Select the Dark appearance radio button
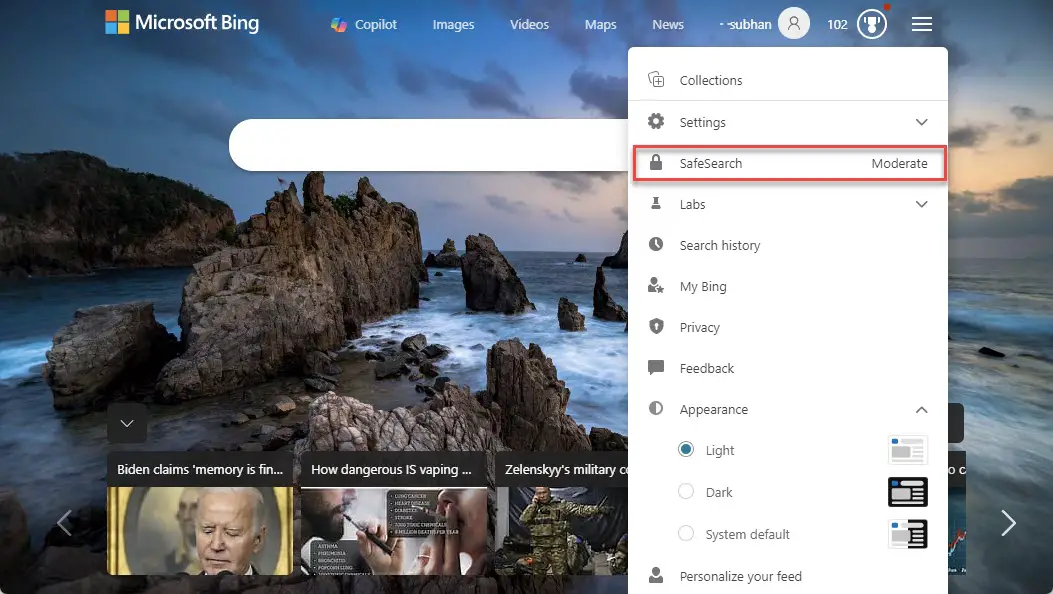The width and height of the screenshot is (1053, 594). tap(686, 491)
